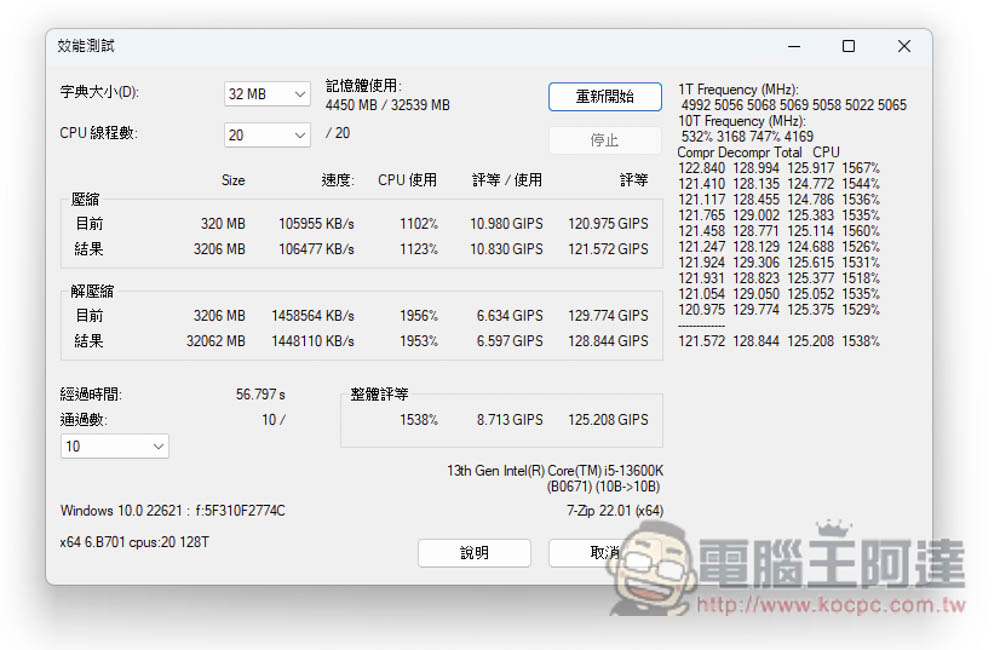This screenshot has height=650, width=1000.
Task: Select the 125.208 GIPS overall rating value
Action: click(608, 420)
